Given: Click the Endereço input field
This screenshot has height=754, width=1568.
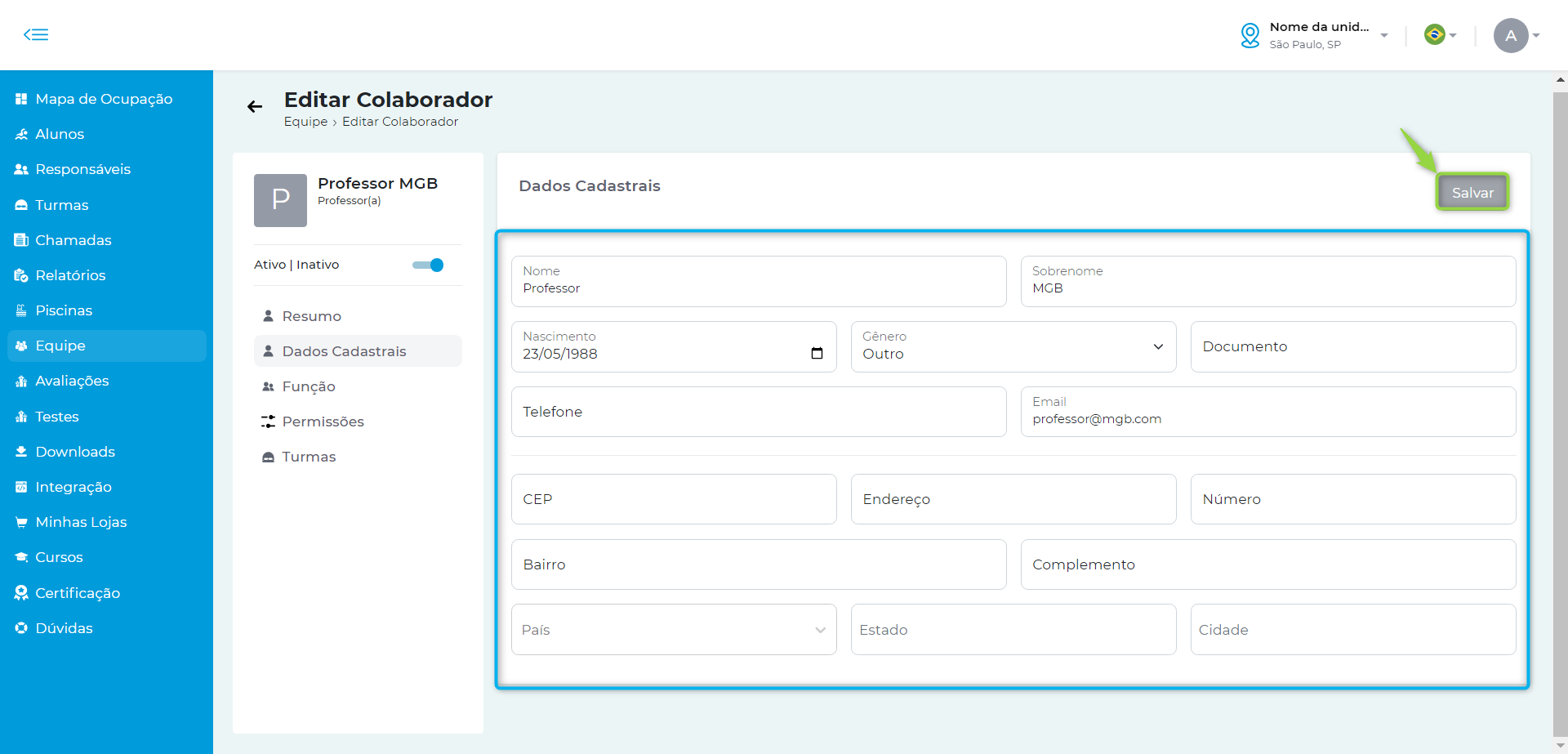Looking at the screenshot, I should point(1013,499).
